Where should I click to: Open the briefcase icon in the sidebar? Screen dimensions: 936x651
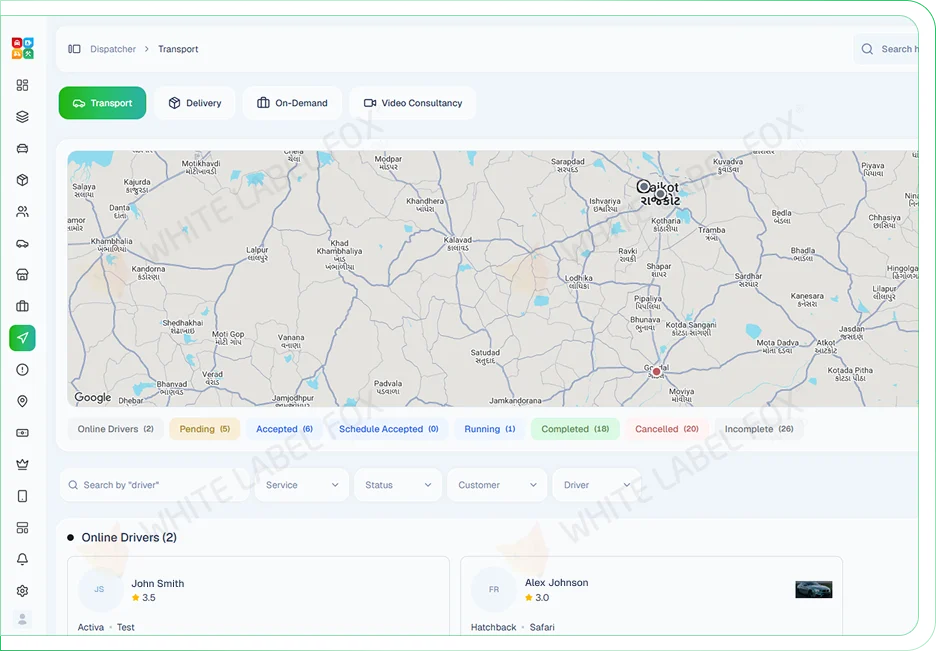coord(22,306)
